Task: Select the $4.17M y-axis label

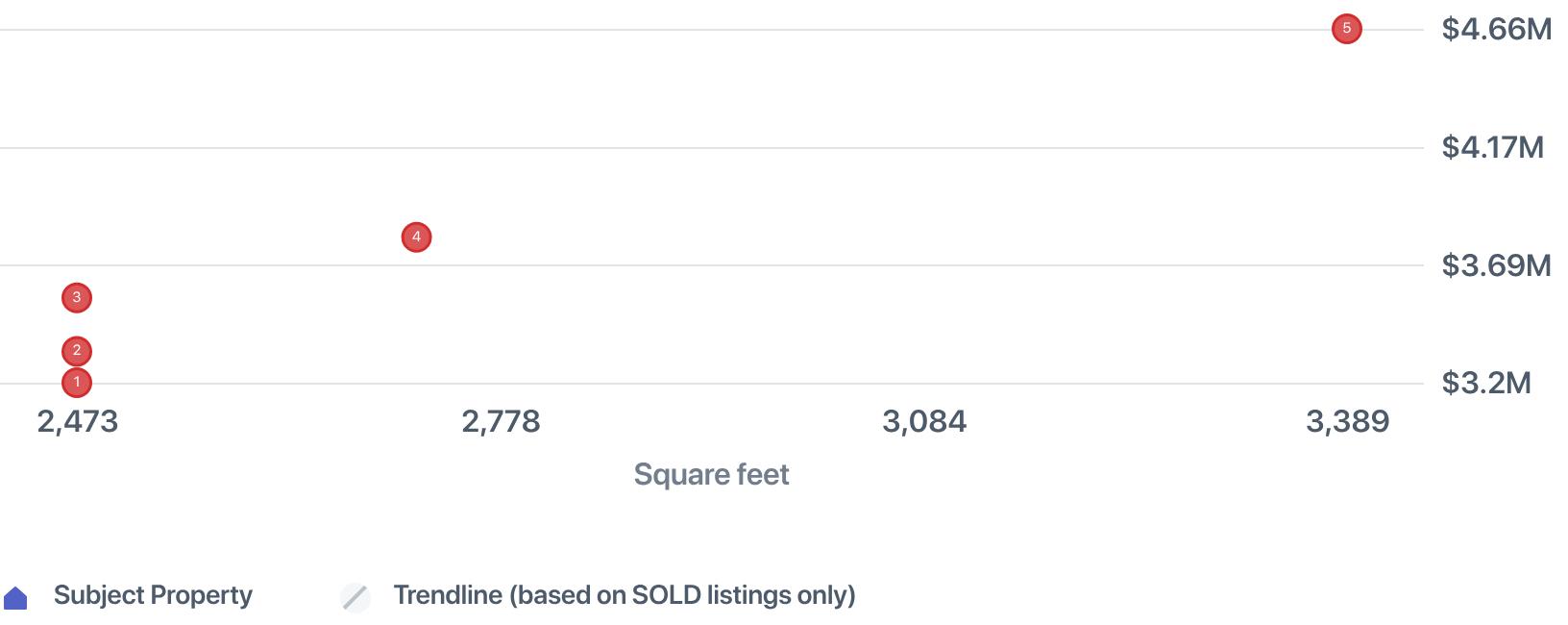Action: pyautogui.click(x=1492, y=147)
